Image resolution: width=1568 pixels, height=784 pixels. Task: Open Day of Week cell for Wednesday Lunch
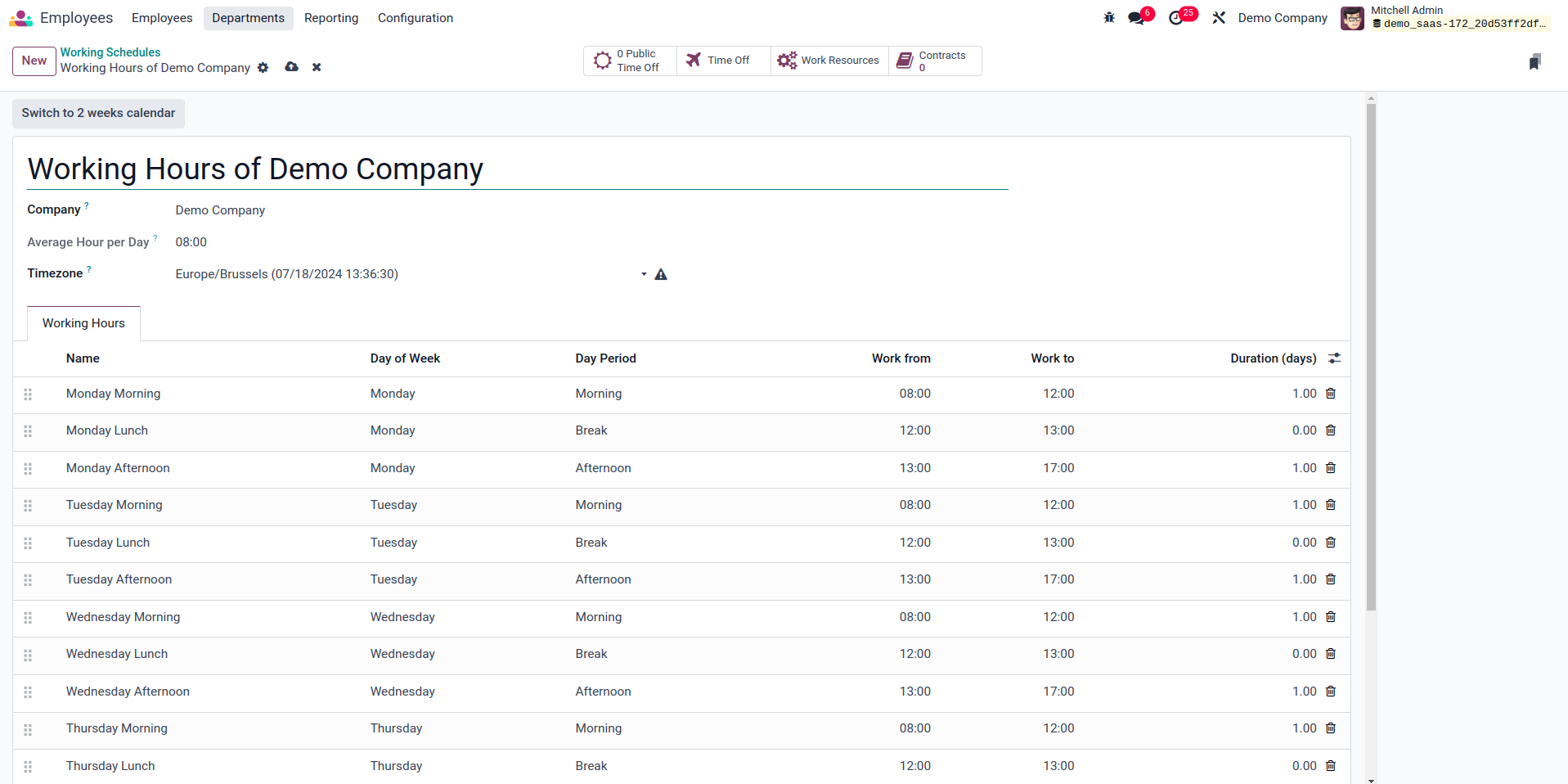coord(466,654)
